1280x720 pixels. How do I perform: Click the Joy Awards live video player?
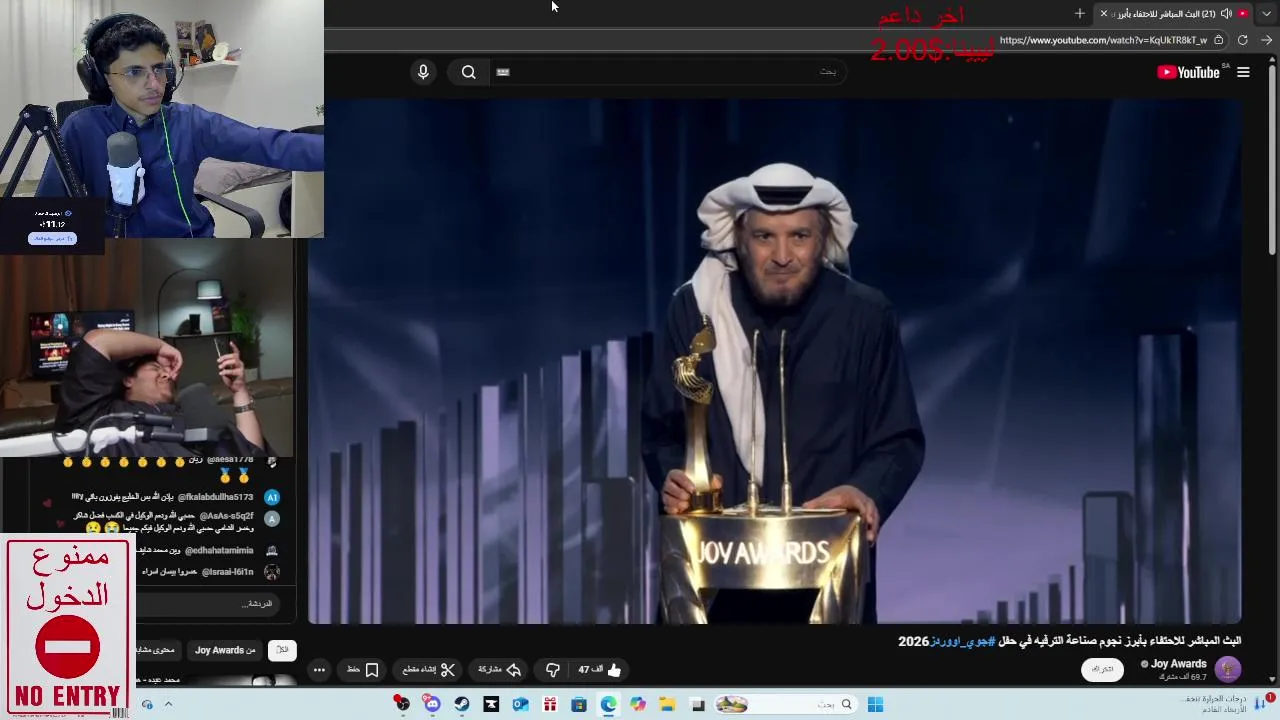click(x=775, y=360)
